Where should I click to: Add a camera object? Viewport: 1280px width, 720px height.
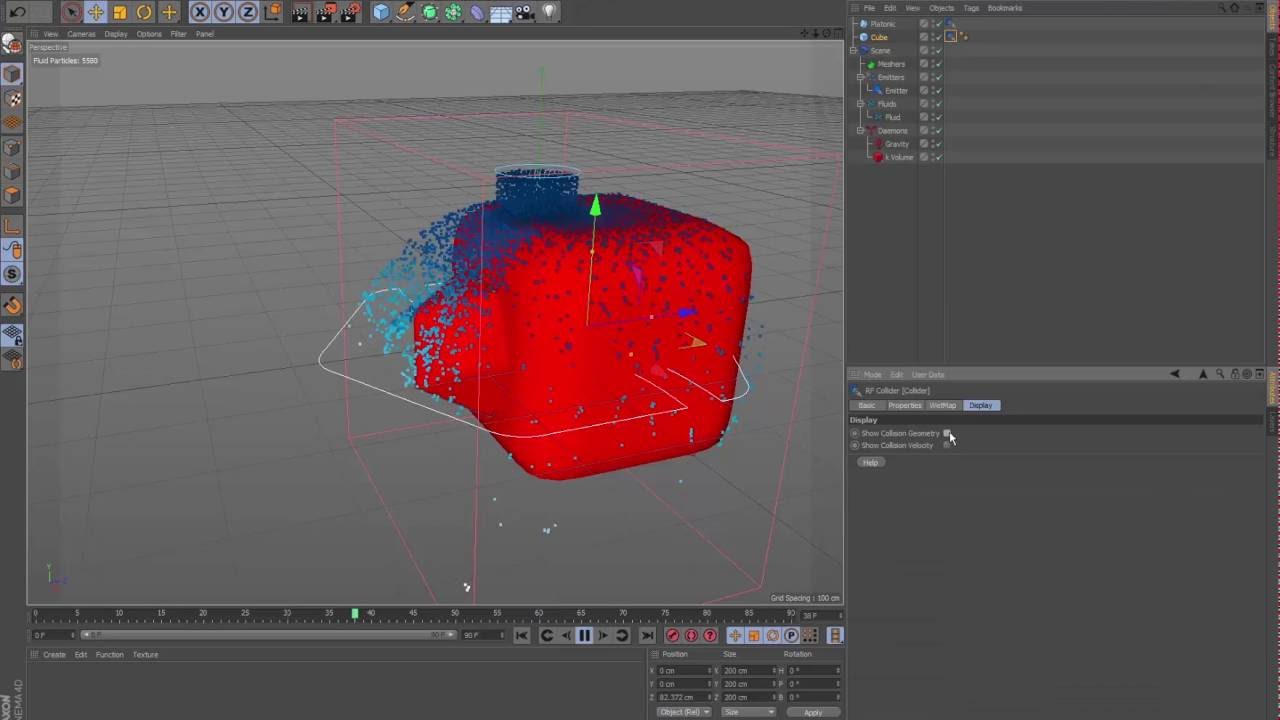pos(525,12)
